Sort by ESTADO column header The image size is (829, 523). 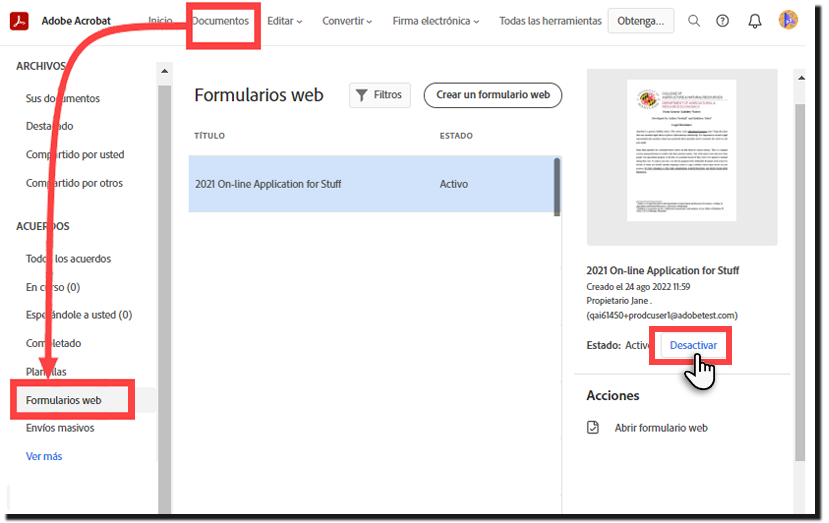456,136
